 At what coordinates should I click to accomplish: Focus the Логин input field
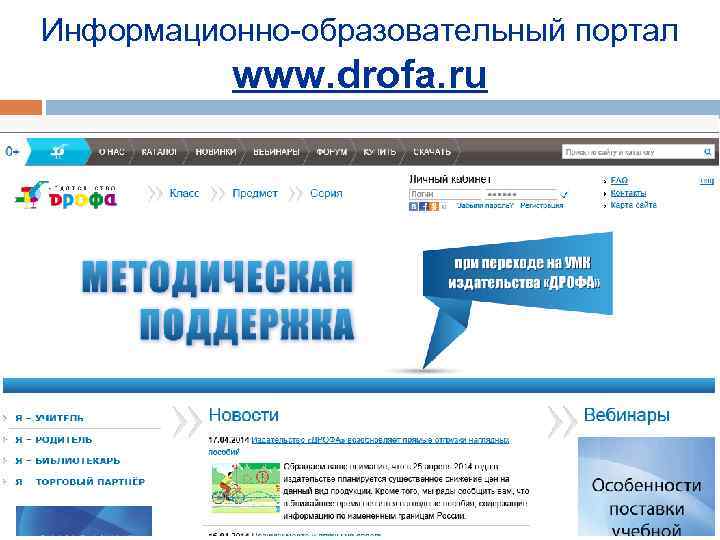pyautogui.click(x=445, y=194)
